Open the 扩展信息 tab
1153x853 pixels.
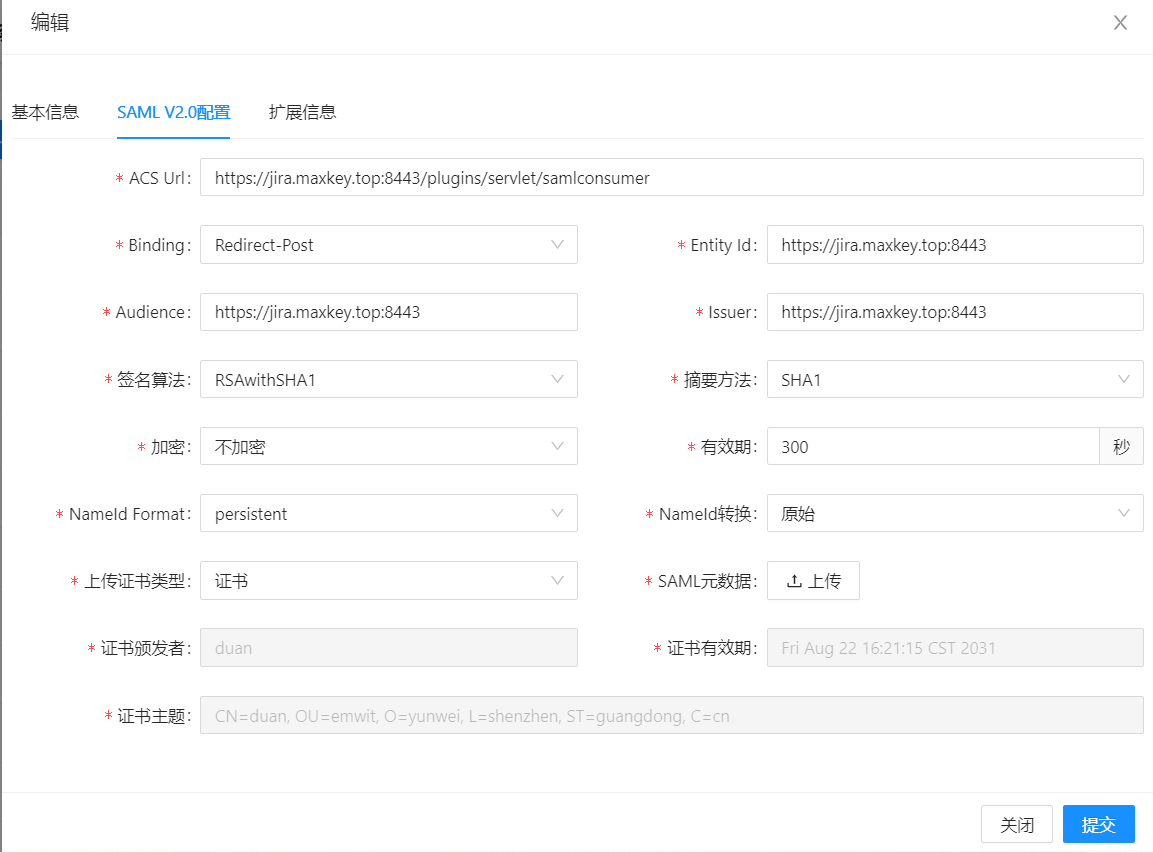click(302, 113)
